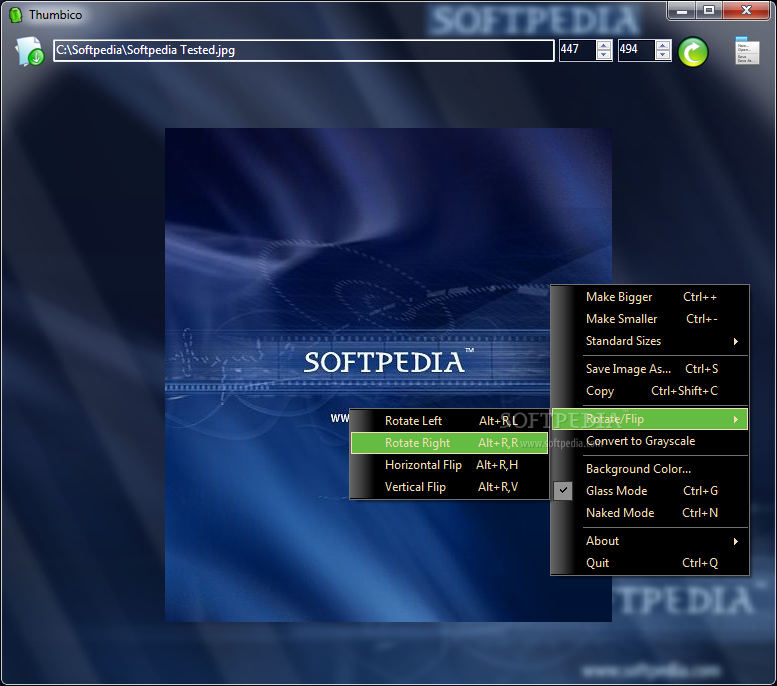Expand the About submenu

(650, 541)
